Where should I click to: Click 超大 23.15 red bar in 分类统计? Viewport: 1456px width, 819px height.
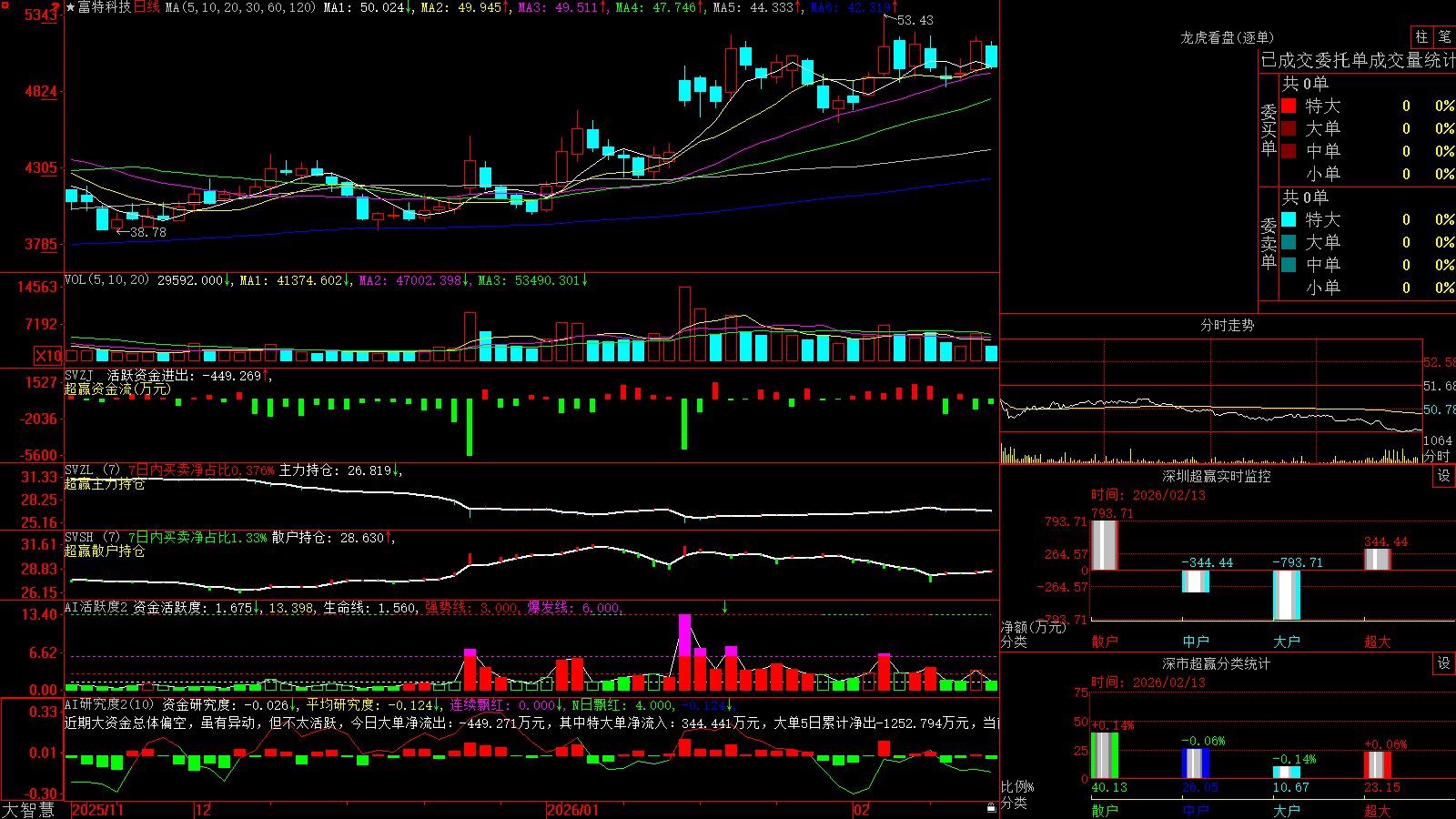pos(1377,765)
